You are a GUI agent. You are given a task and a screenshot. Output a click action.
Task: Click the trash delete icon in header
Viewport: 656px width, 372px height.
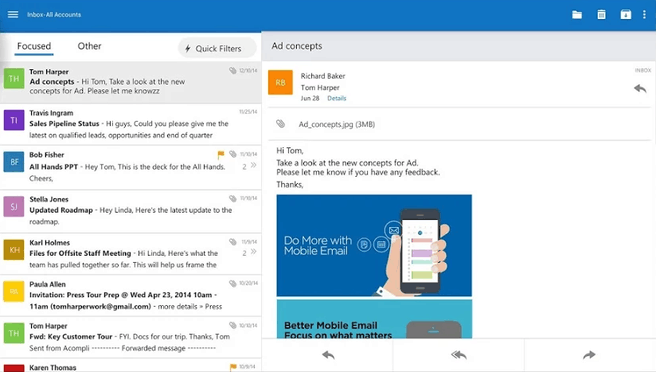[601, 15]
